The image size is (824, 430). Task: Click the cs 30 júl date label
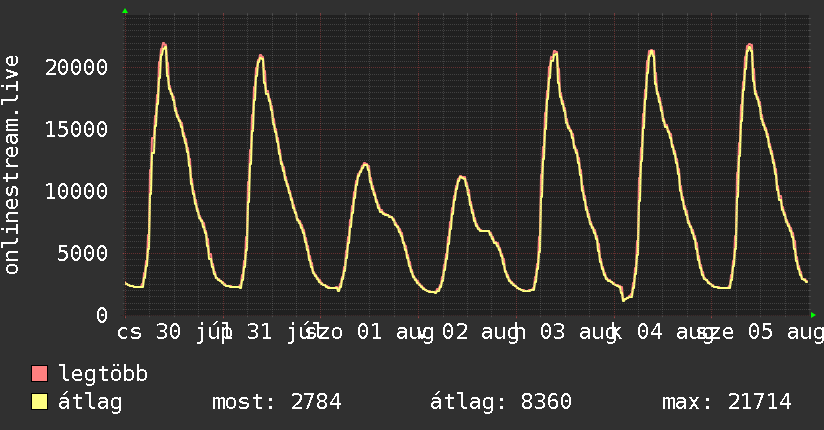click(173, 333)
